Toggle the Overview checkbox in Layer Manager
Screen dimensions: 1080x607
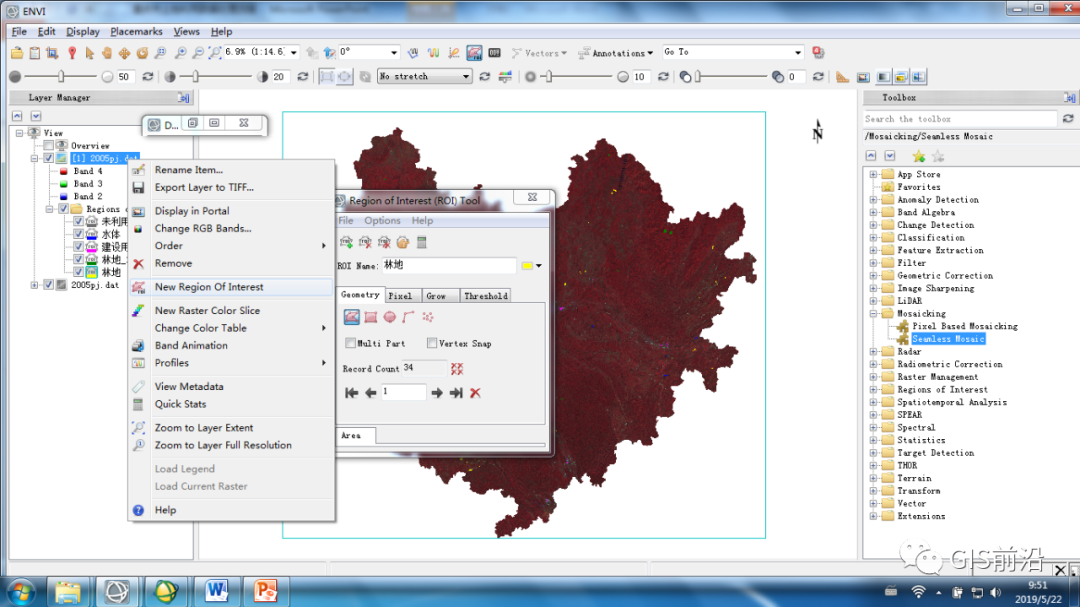(48, 145)
